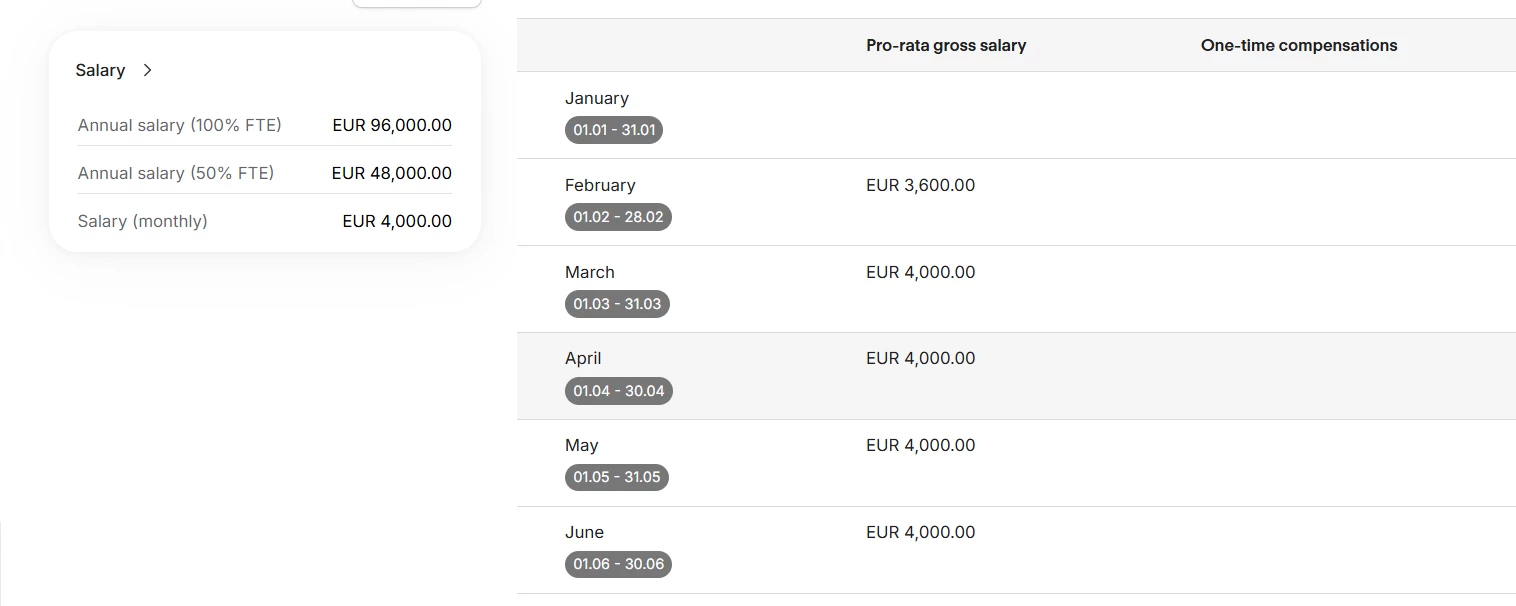Click the 01.02 - 28.02 date badge
1516x606 pixels.
[618, 217]
